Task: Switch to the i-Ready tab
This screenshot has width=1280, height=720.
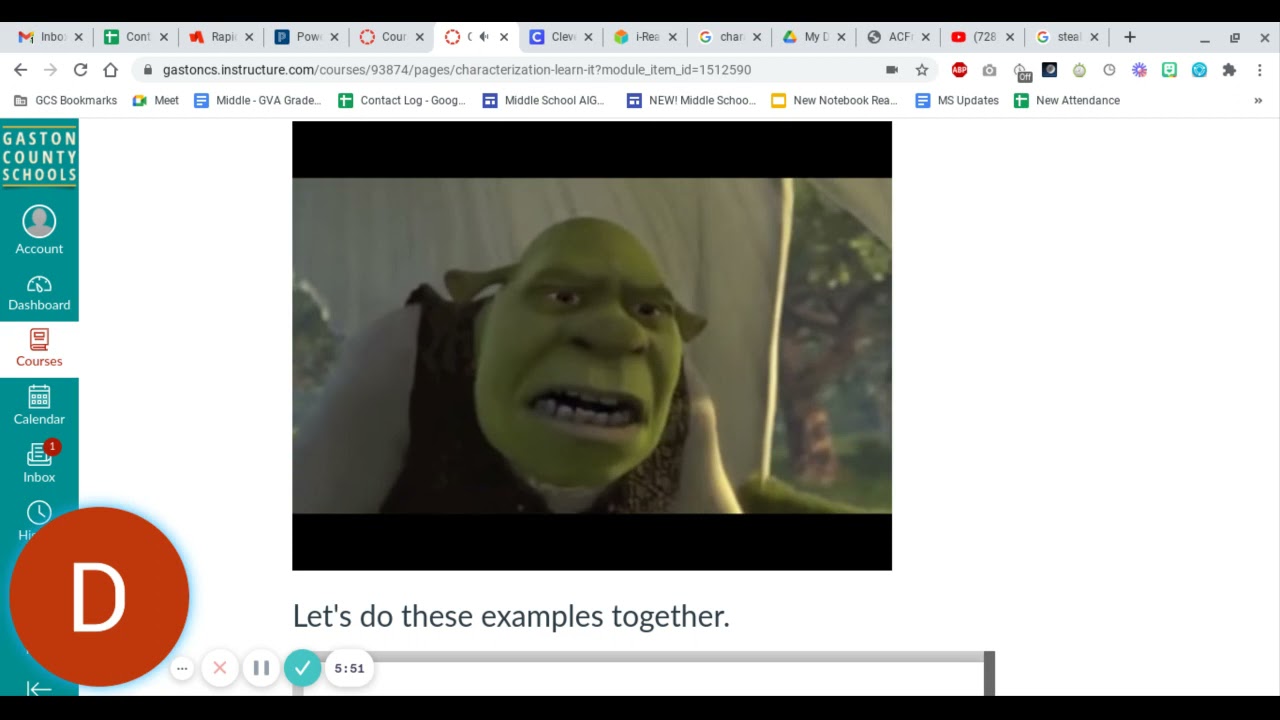Action: tap(645, 37)
